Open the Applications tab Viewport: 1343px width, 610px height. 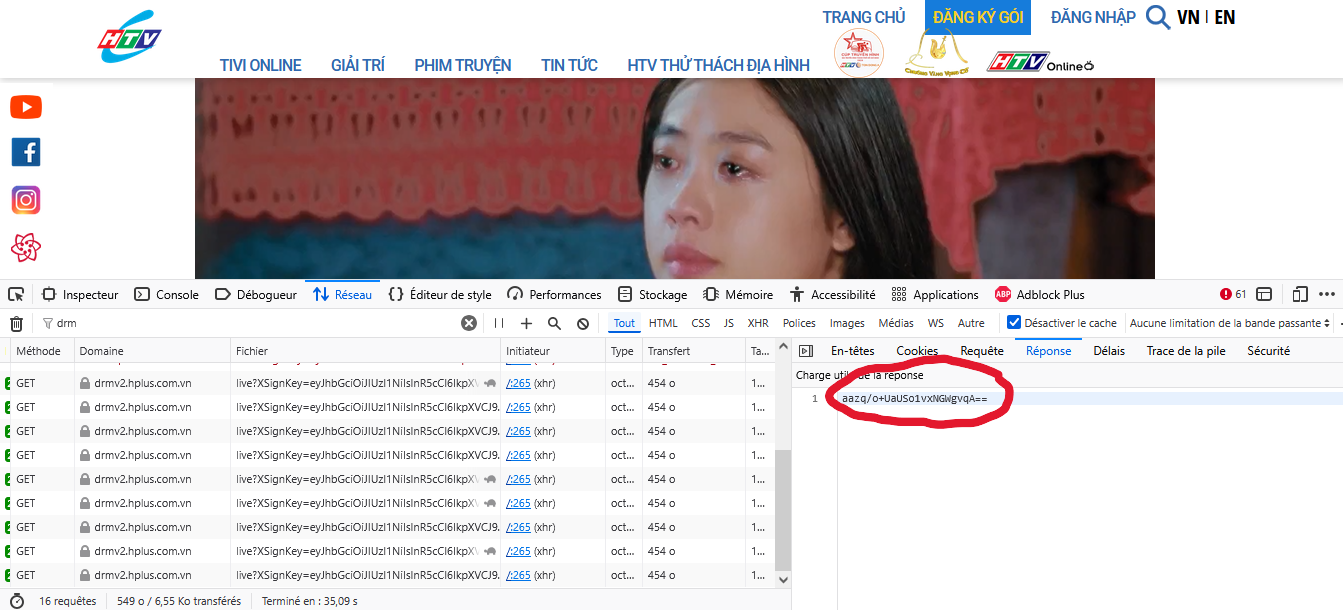pyautogui.click(x=935, y=294)
